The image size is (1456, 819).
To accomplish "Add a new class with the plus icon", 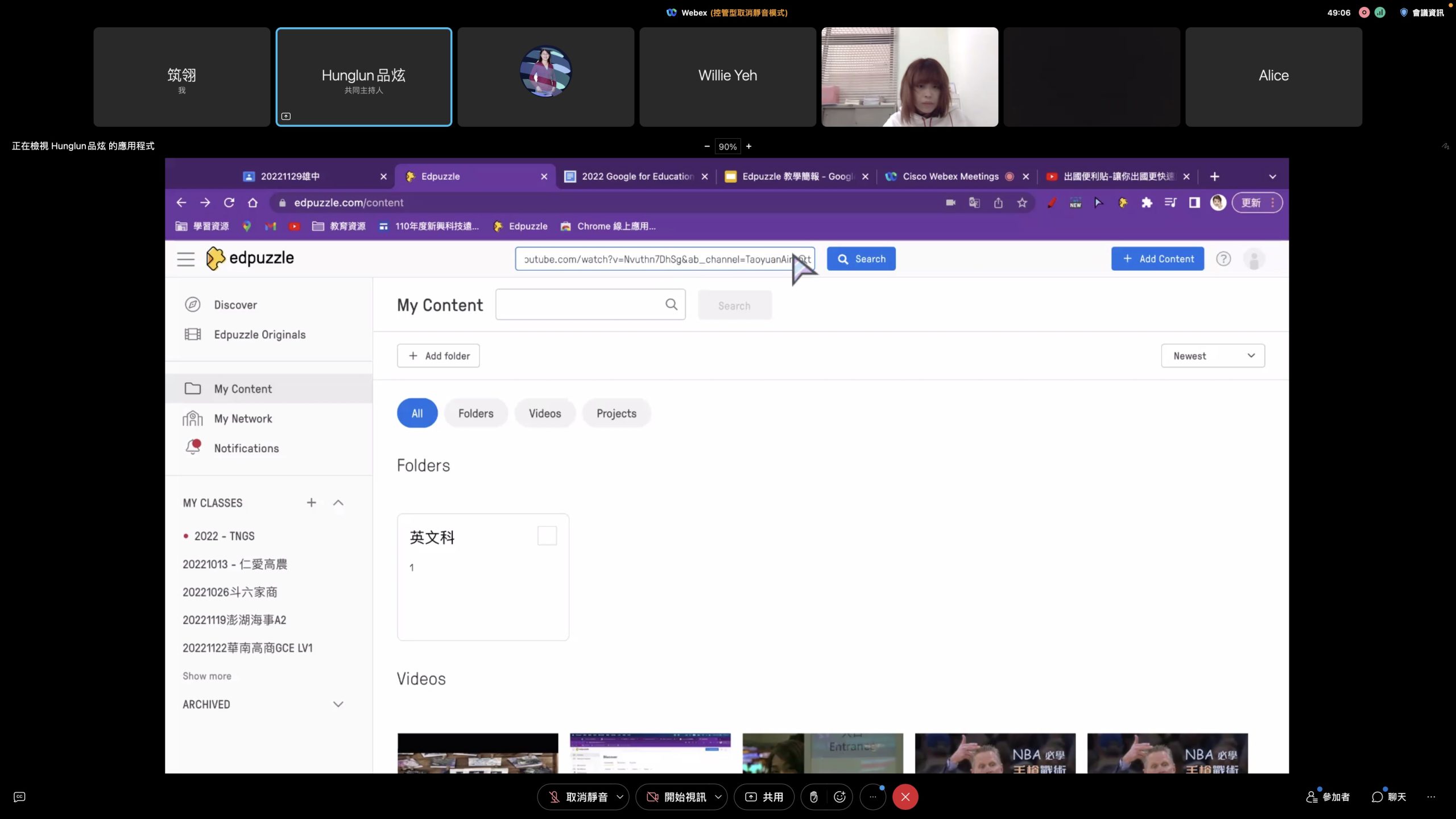I will (311, 502).
